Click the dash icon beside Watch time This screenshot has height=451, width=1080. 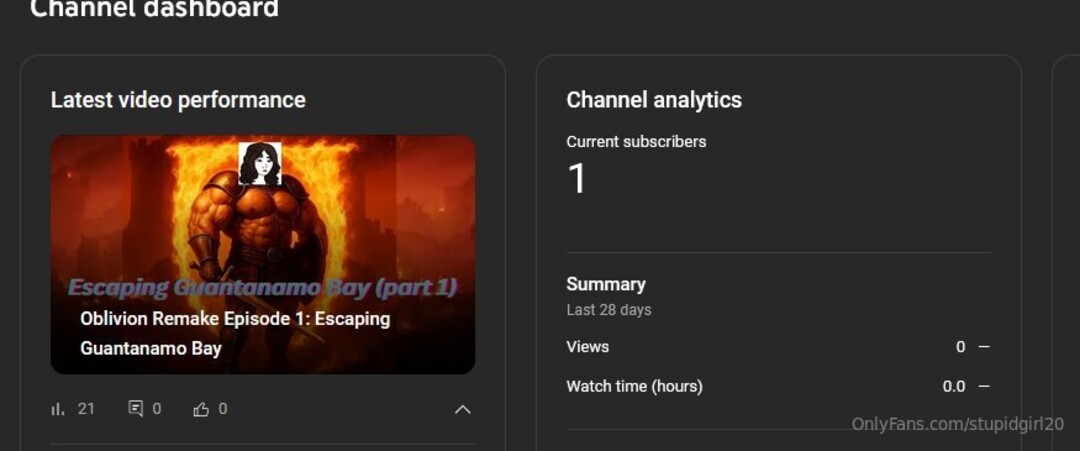(x=984, y=386)
